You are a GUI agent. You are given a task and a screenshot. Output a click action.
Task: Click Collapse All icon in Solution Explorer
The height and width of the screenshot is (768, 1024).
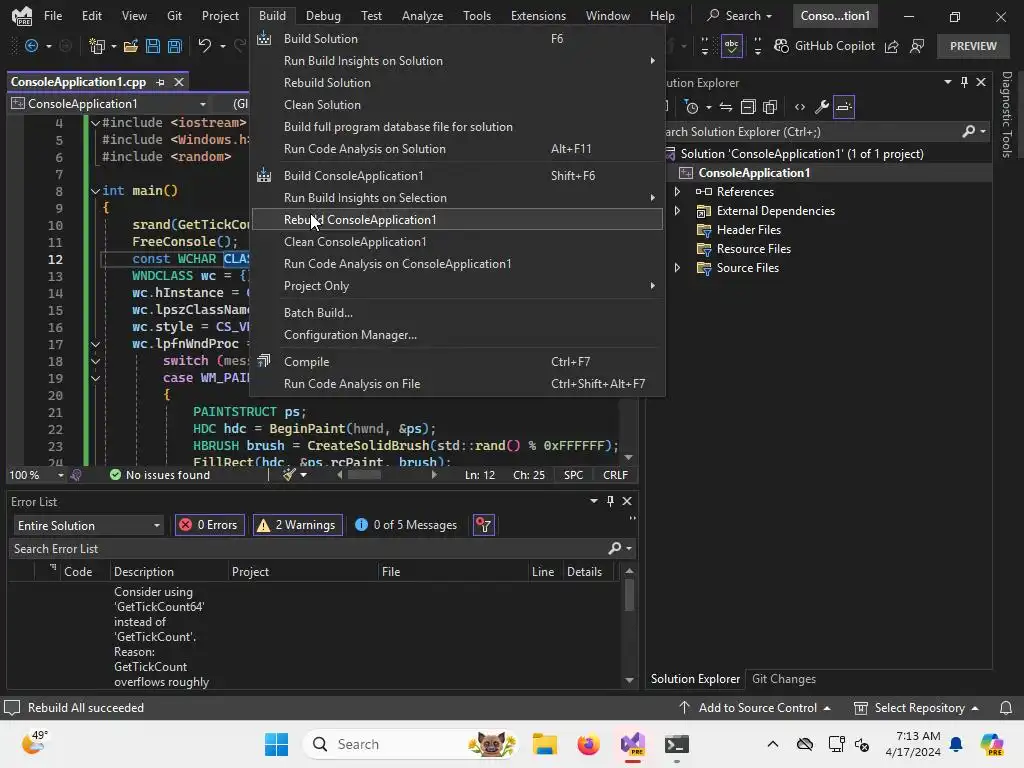[x=748, y=106]
